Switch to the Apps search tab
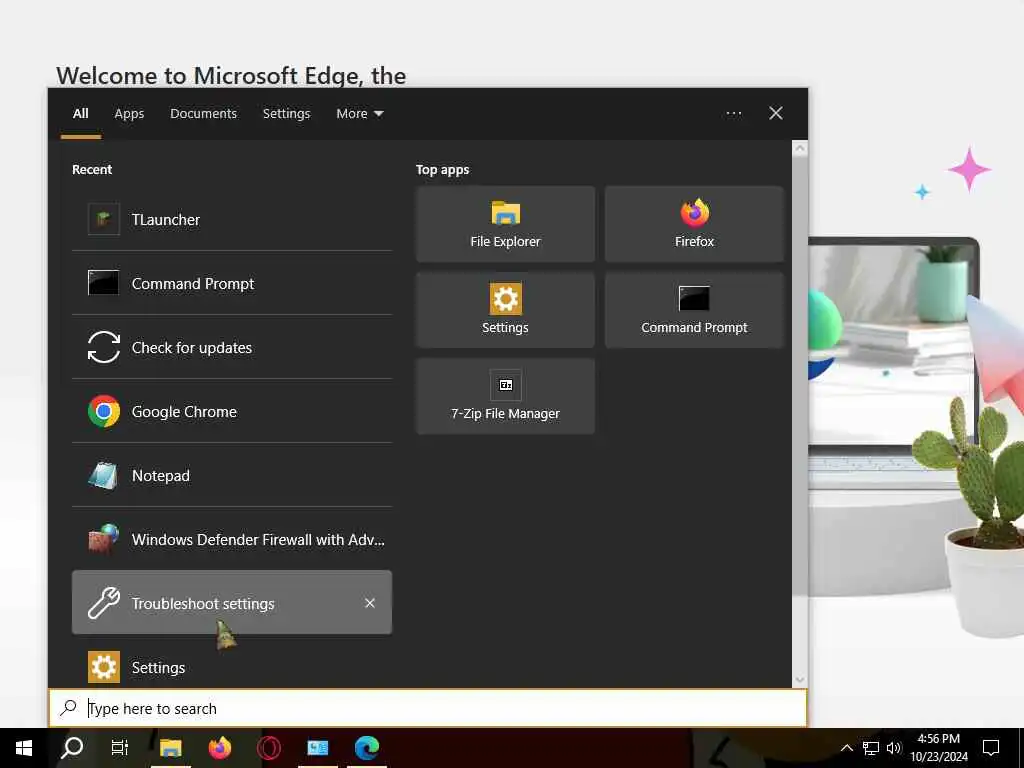Image resolution: width=1024 pixels, height=768 pixels. click(129, 114)
